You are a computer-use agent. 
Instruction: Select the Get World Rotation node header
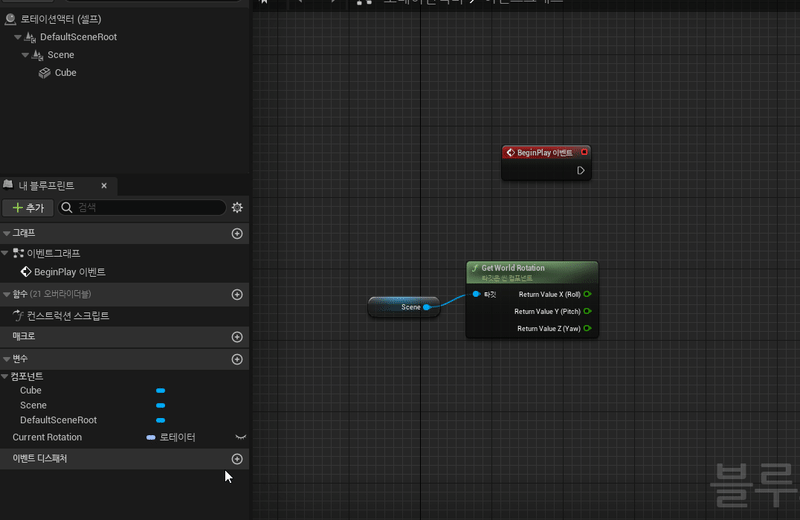532,273
